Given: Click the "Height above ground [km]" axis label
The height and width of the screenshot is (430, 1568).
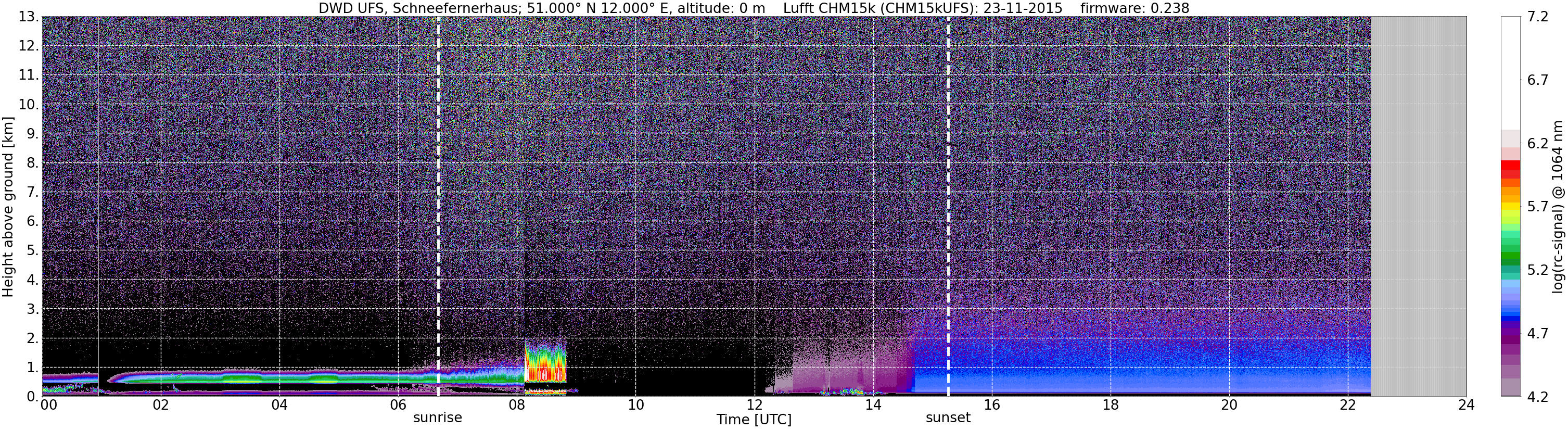Looking at the screenshot, I should pyautogui.click(x=8, y=207).
